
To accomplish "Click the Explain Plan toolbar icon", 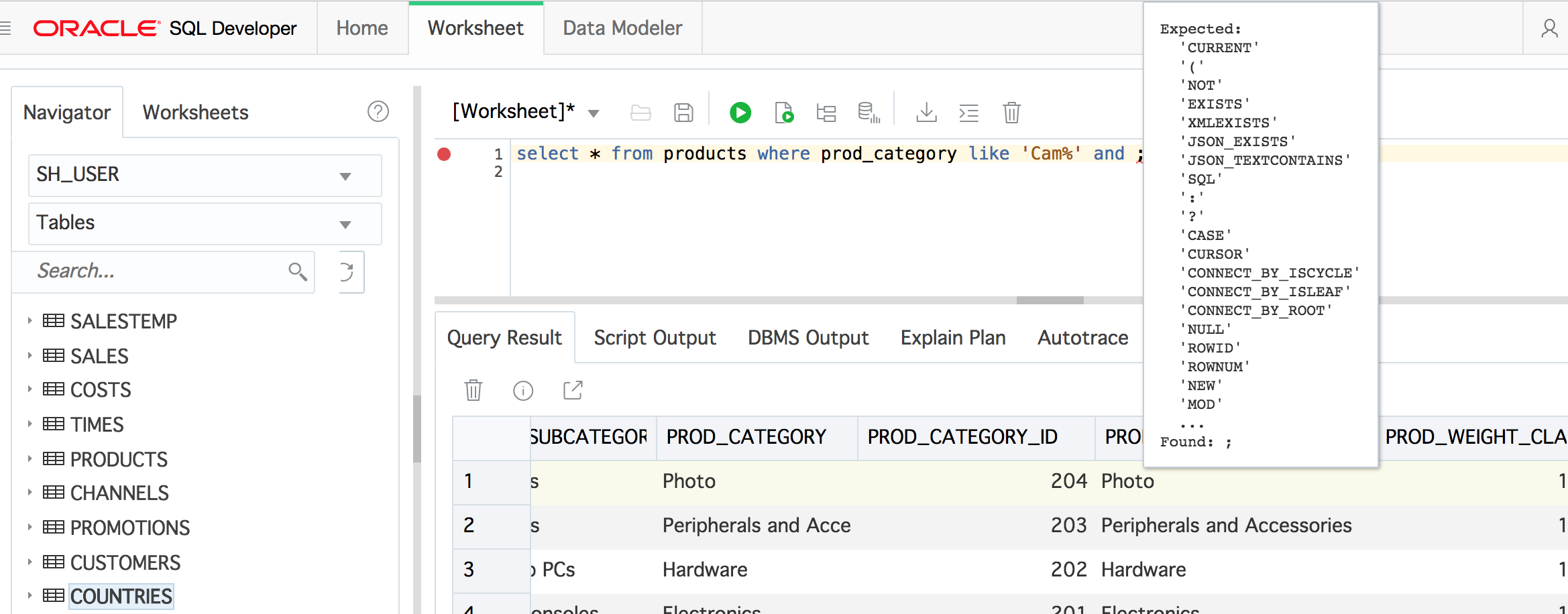I will pos(826,113).
